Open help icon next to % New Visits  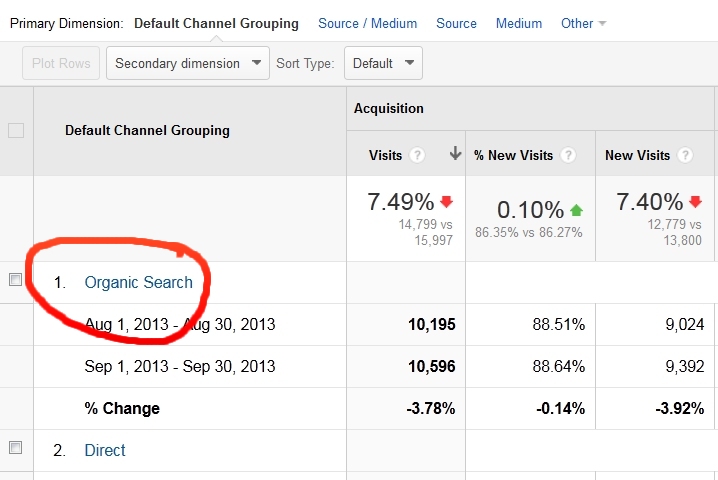[568, 155]
